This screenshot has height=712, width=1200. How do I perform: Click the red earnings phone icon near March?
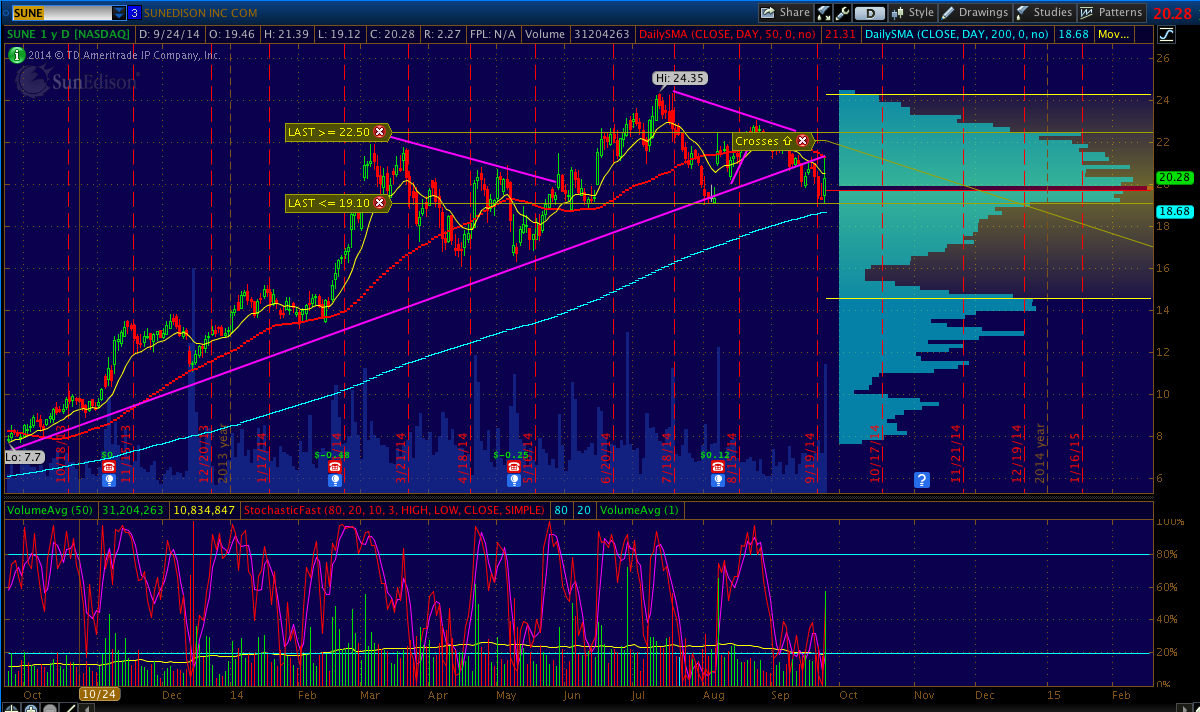[x=334, y=466]
